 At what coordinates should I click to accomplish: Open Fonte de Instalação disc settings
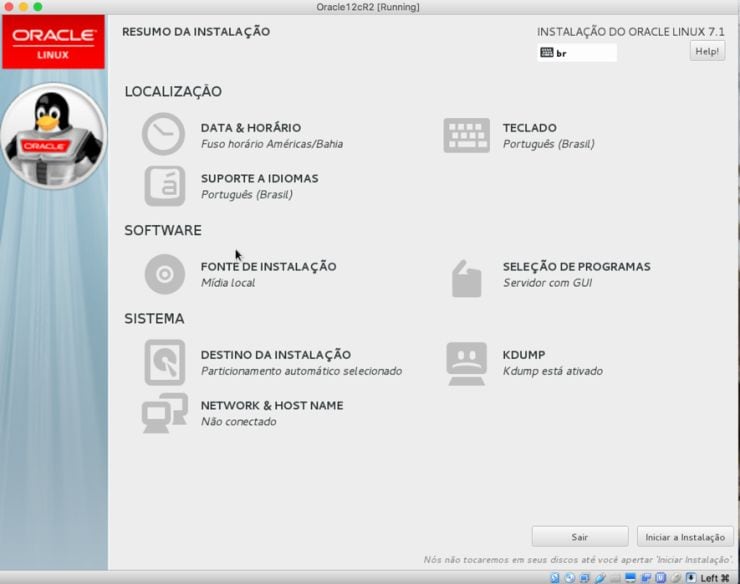tap(240, 274)
